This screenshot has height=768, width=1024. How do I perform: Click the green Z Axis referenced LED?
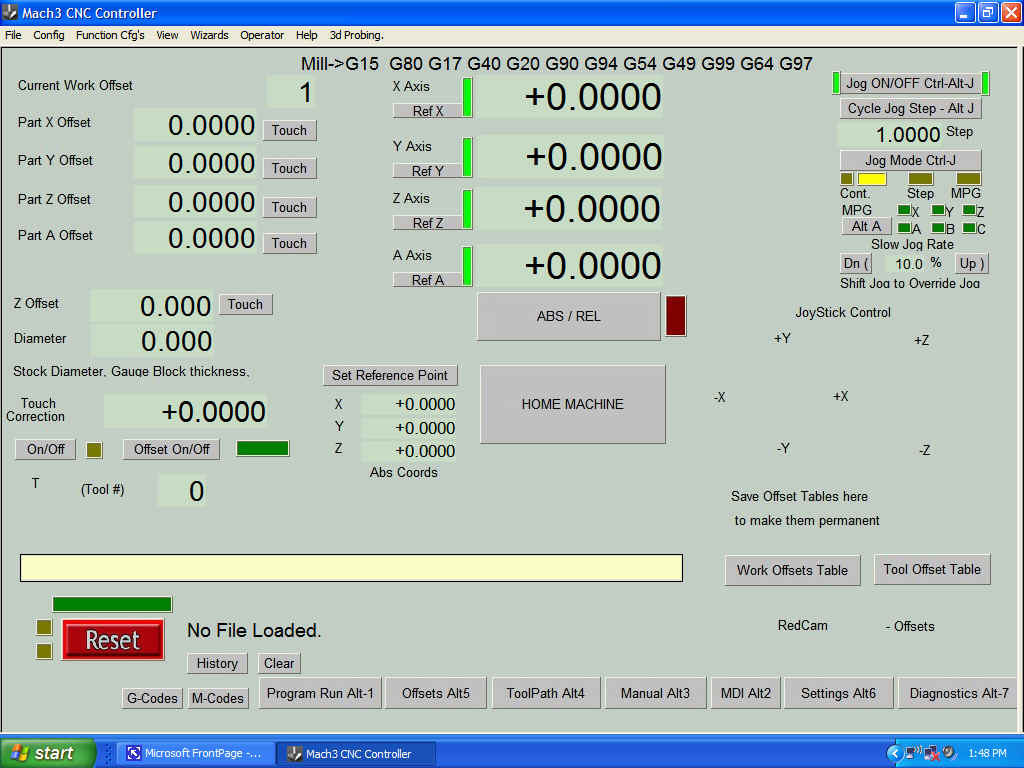[x=467, y=209]
